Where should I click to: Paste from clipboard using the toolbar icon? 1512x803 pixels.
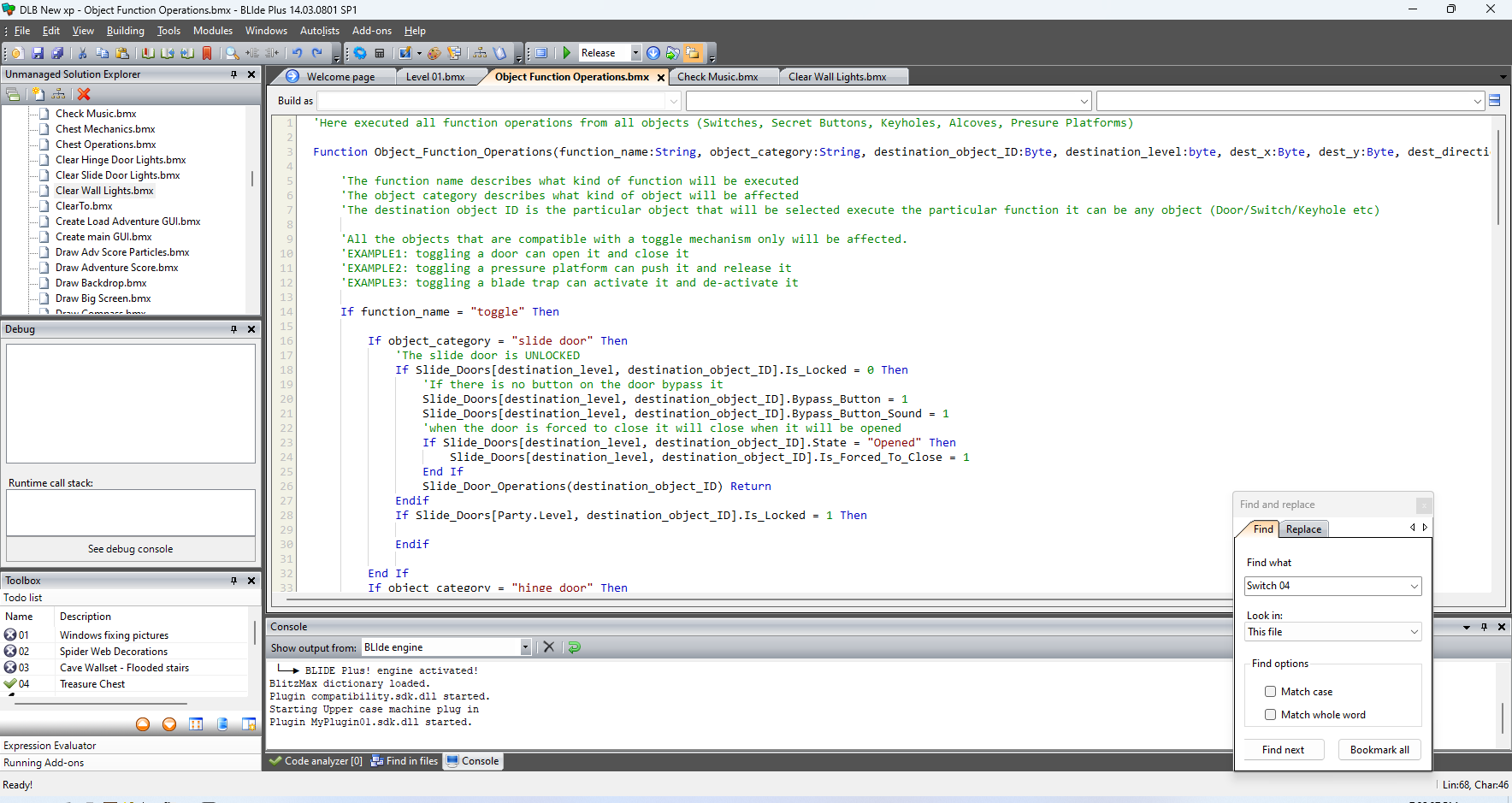point(122,53)
